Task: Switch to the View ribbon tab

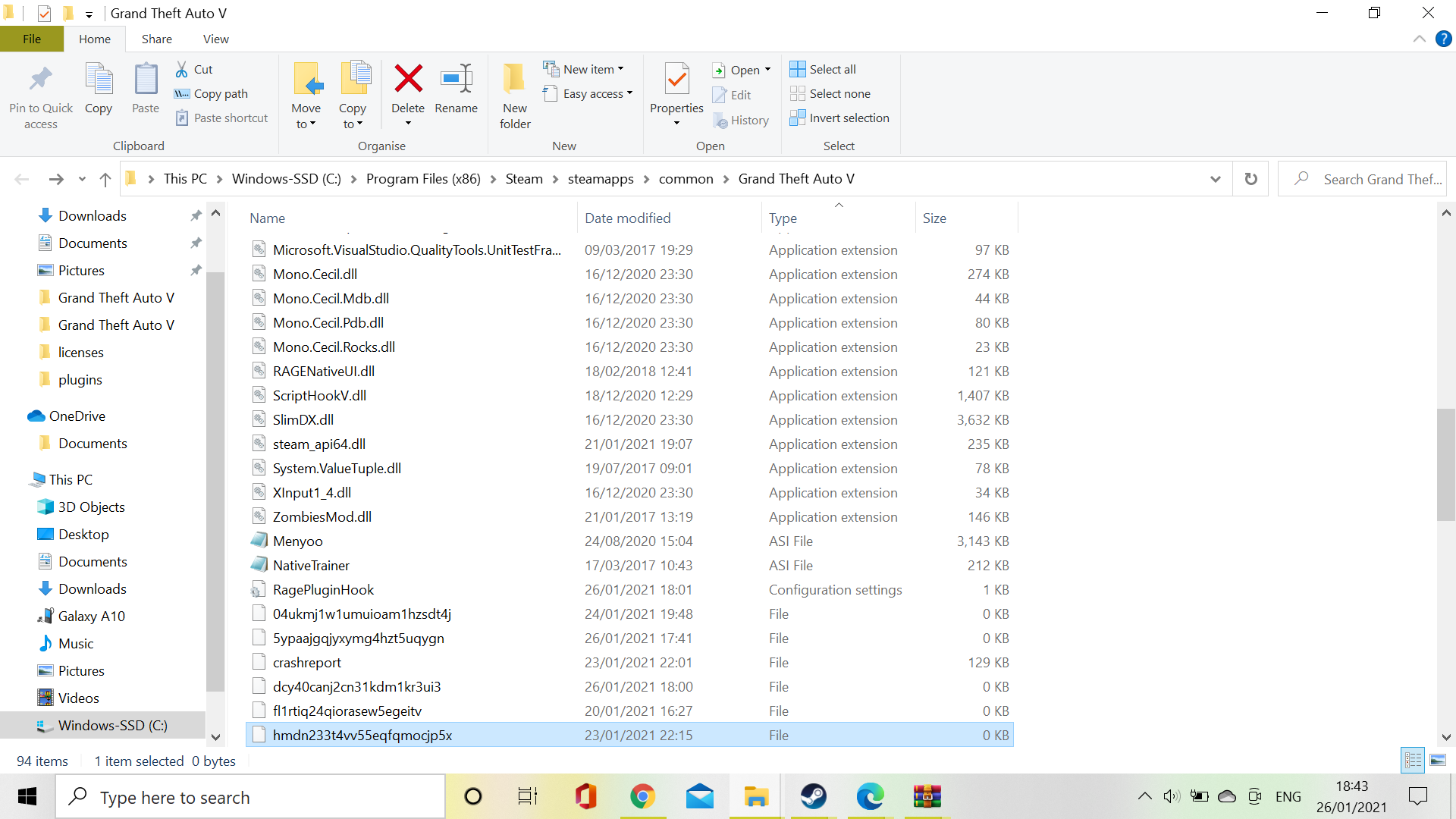Action: (215, 39)
